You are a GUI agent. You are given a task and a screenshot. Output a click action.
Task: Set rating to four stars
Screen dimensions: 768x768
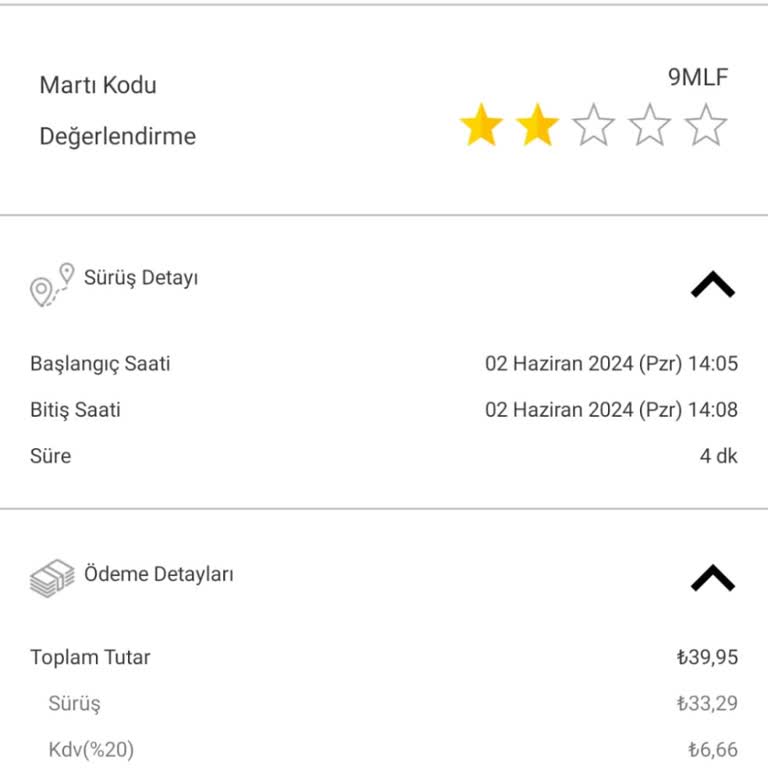point(649,127)
